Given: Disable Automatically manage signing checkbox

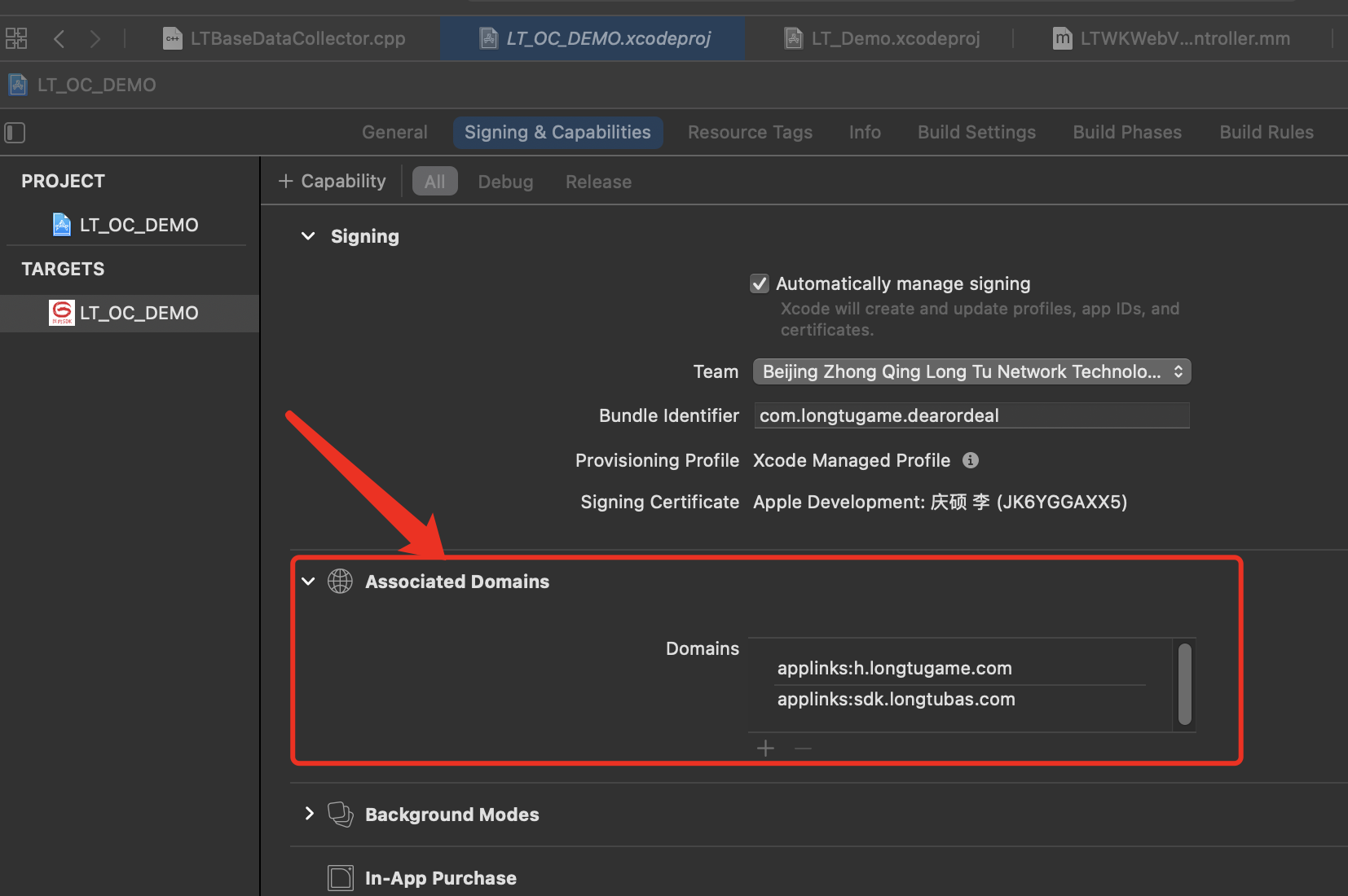Looking at the screenshot, I should click(760, 283).
